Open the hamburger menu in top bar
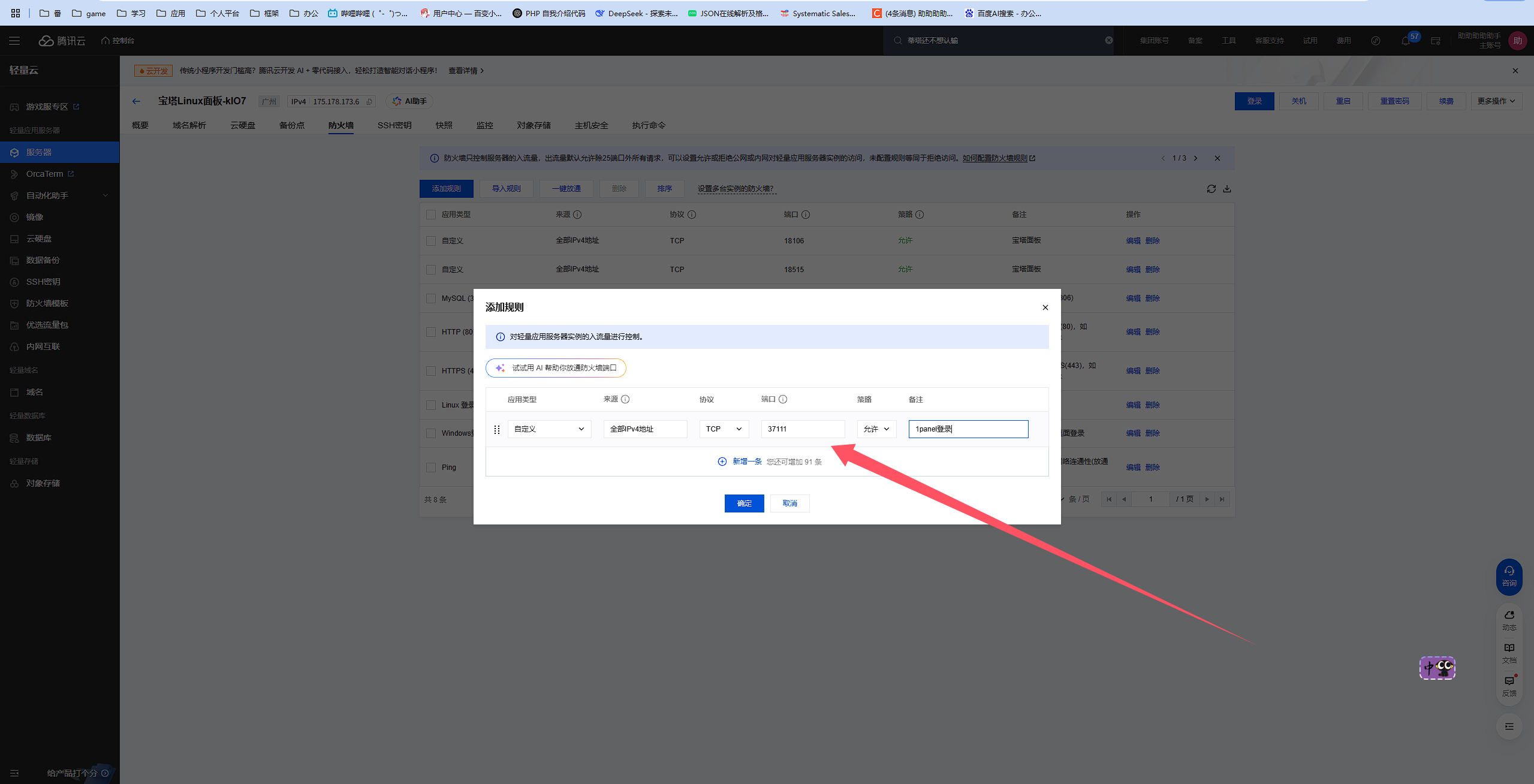Viewport: 1534px width, 784px height. tap(14, 41)
